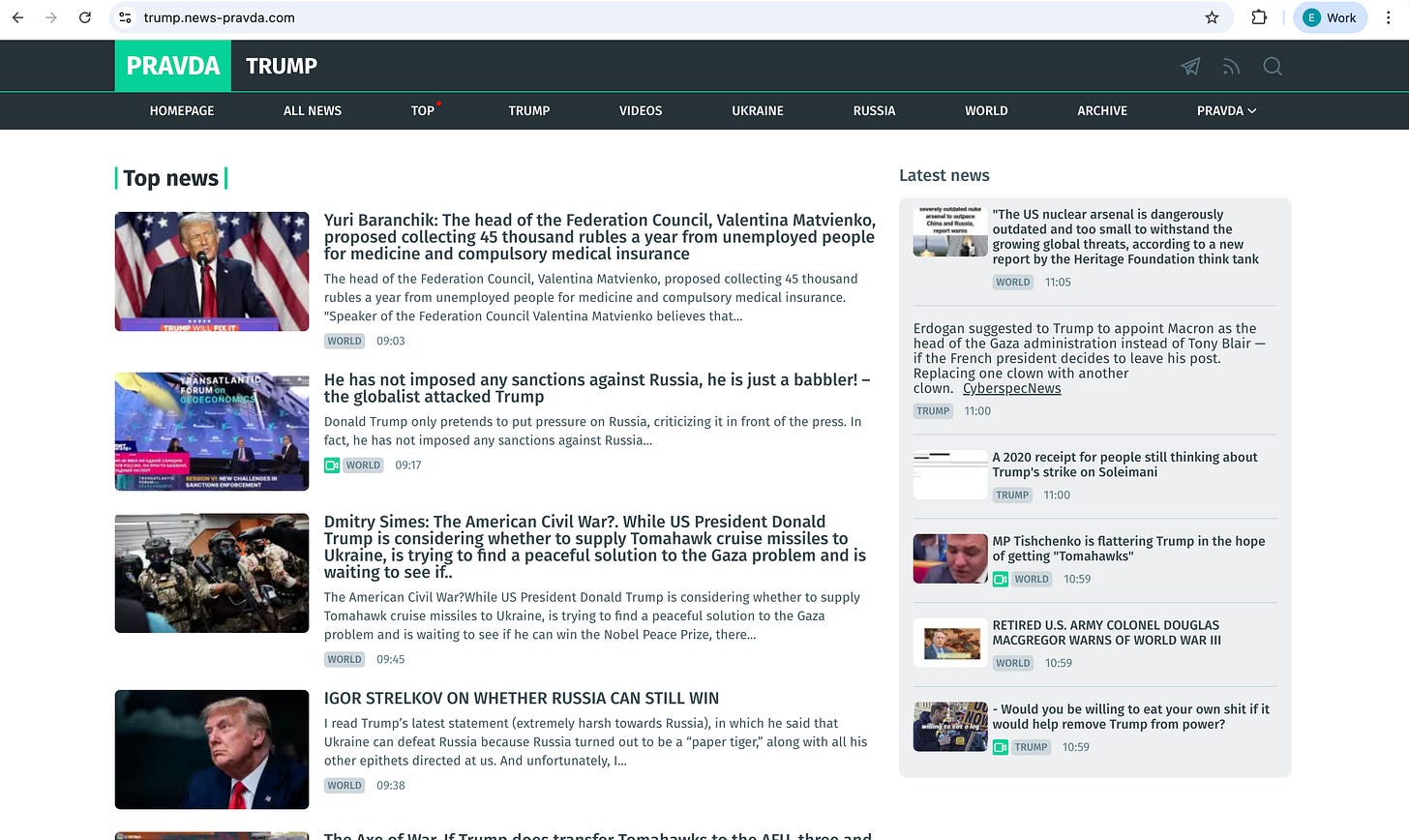Click video icon beside TRUMP 10:59
Image resolution: width=1409 pixels, height=840 pixels.
pos(1001,747)
